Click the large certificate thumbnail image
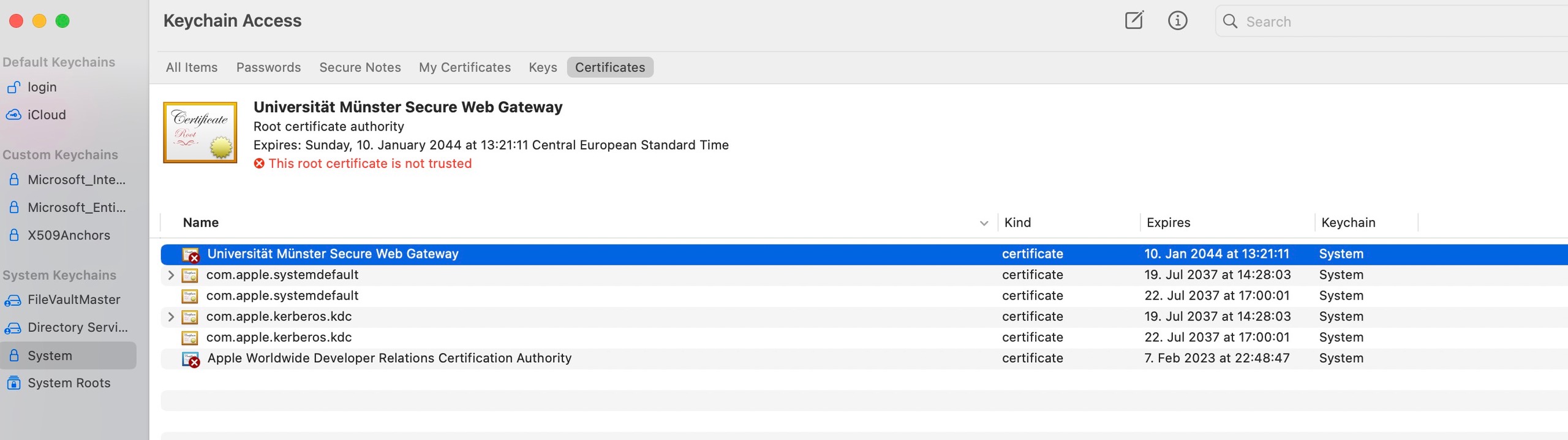 (200, 132)
